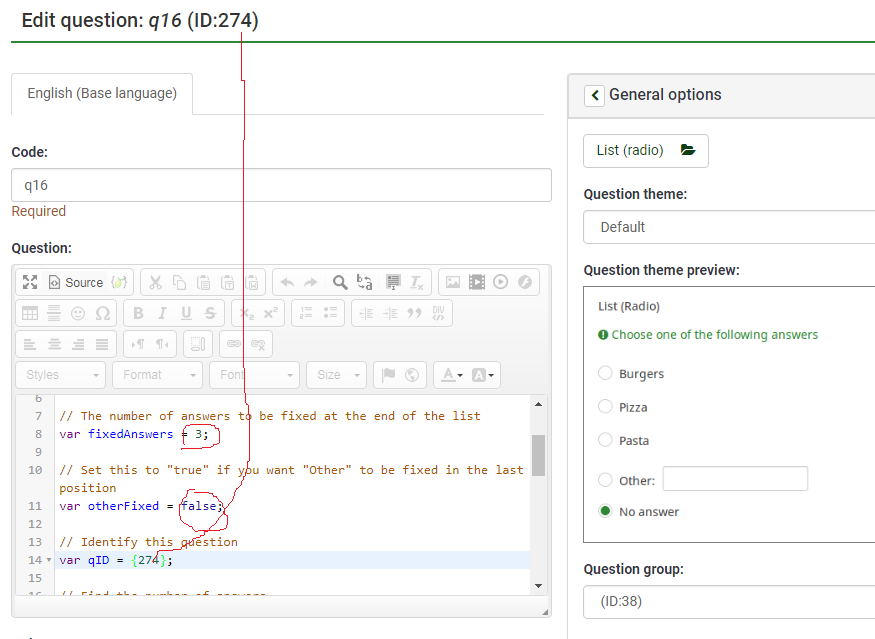Click the Maximize editor icon
Viewport: 875px width, 639px height.
pyautogui.click(x=30, y=283)
